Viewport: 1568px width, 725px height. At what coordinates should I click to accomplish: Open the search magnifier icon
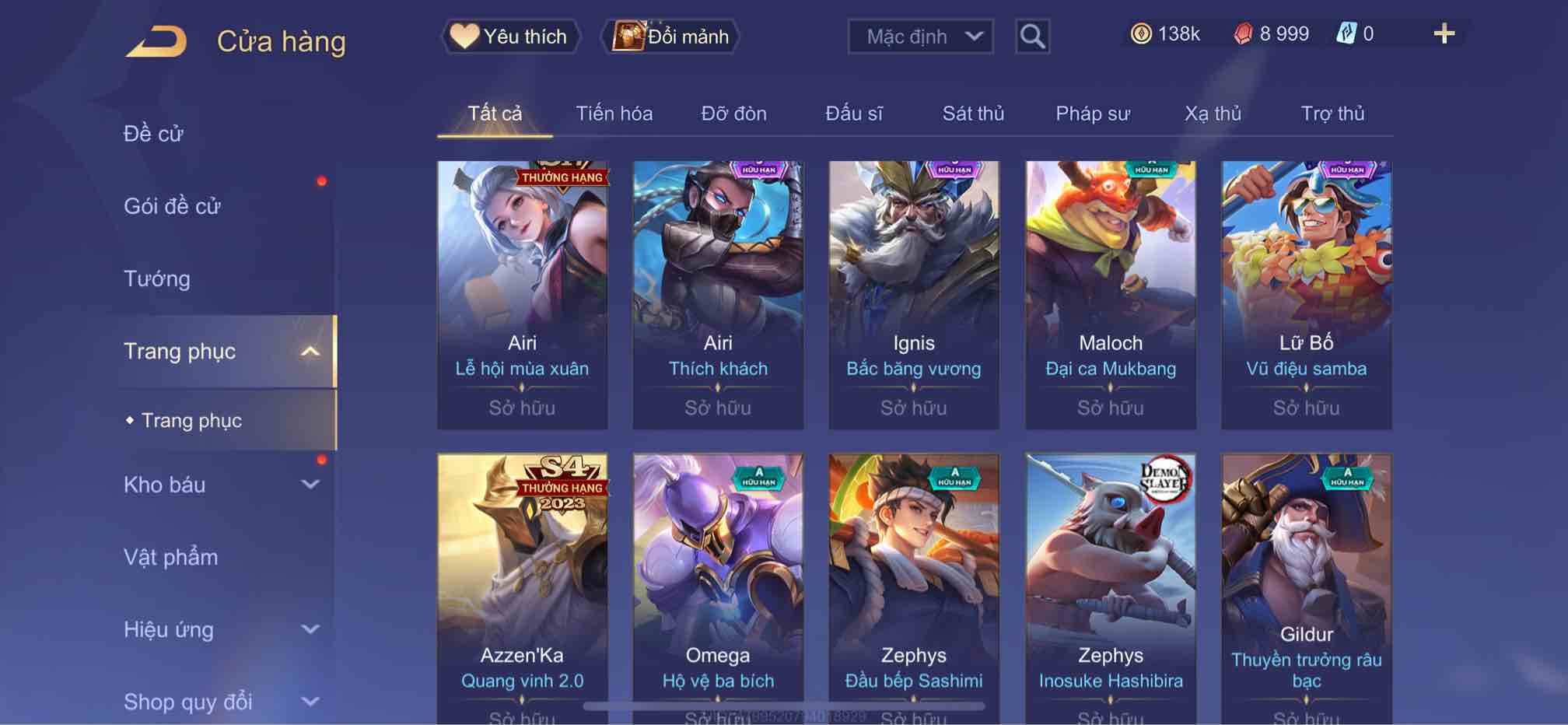pos(1032,37)
